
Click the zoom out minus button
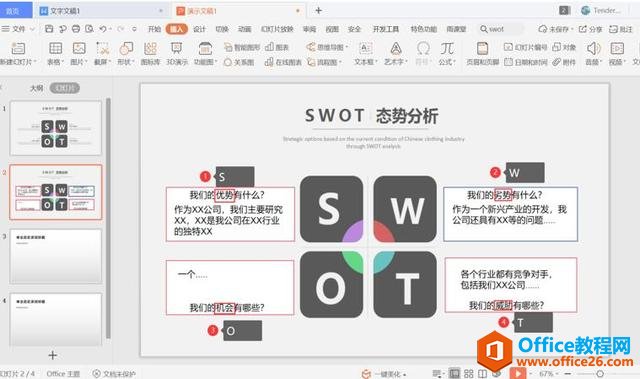[x=567, y=373]
